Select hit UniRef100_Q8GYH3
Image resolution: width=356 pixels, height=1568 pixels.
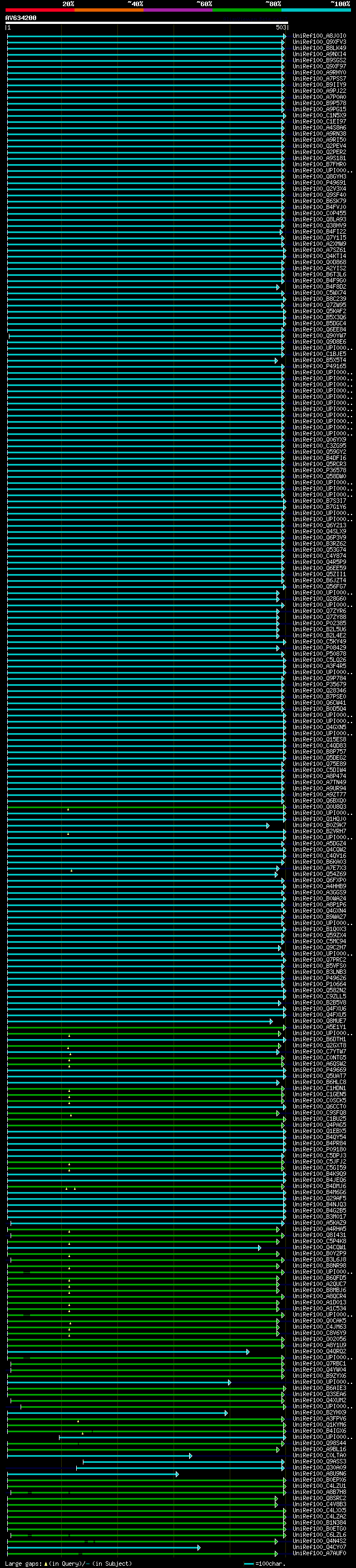319,176
